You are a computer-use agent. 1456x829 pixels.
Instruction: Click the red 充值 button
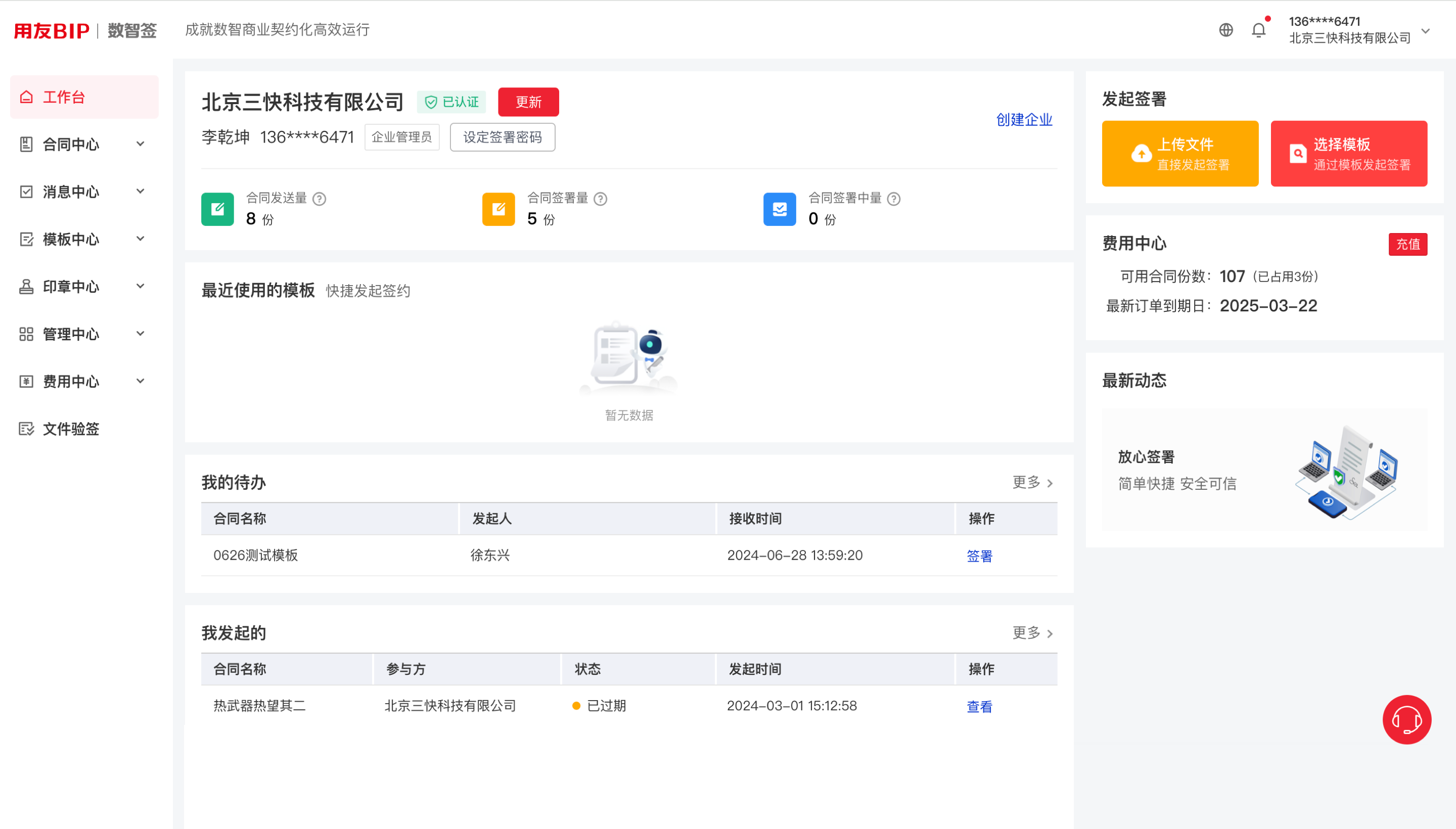(x=1407, y=244)
